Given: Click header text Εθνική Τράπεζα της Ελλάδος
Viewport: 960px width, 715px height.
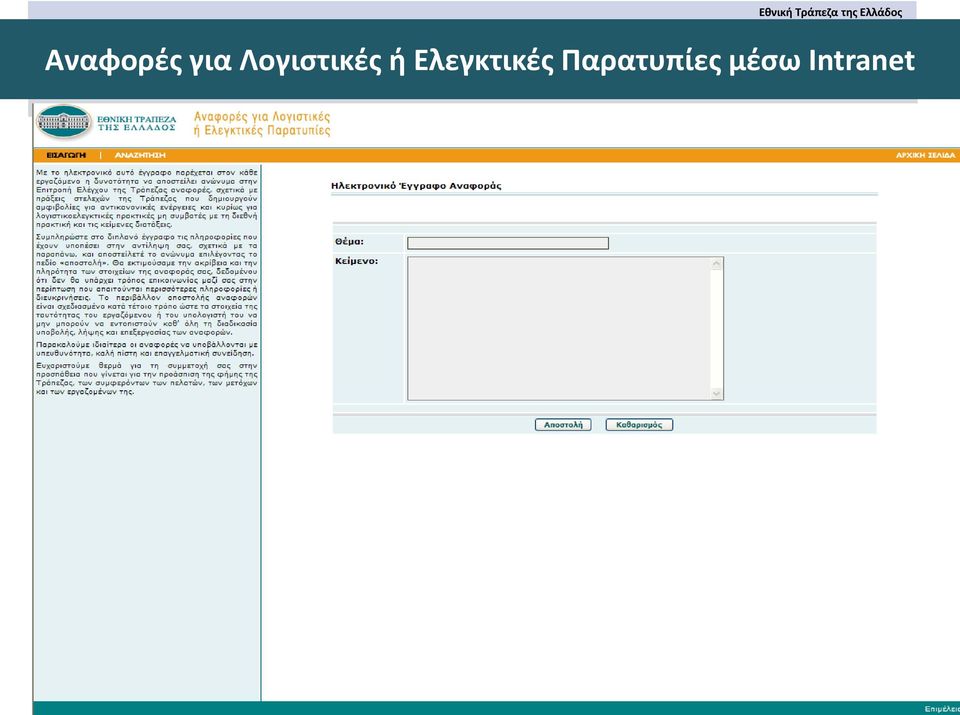Looking at the screenshot, I should (x=830, y=12).
